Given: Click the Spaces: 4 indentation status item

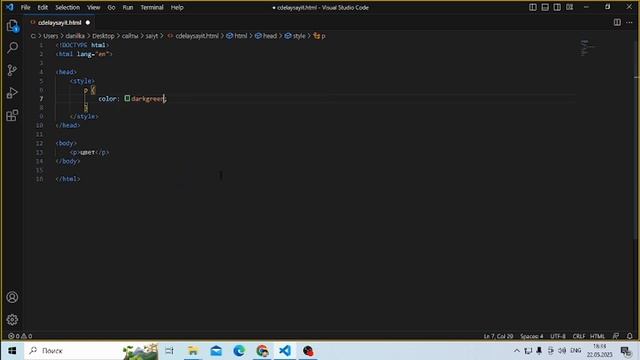Looking at the screenshot, I should [531, 336].
